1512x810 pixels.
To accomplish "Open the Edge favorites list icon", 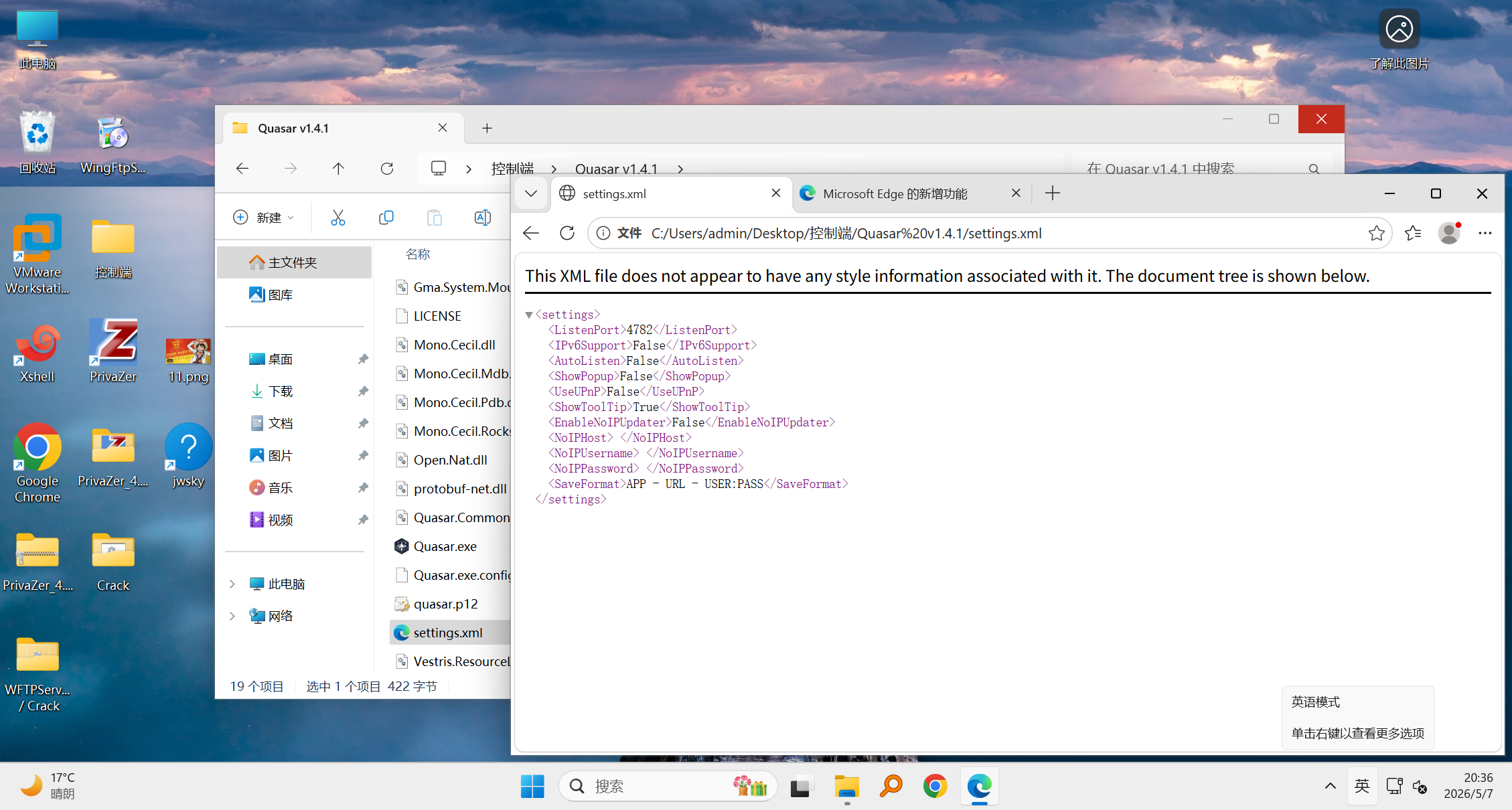I will tap(1413, 233).
